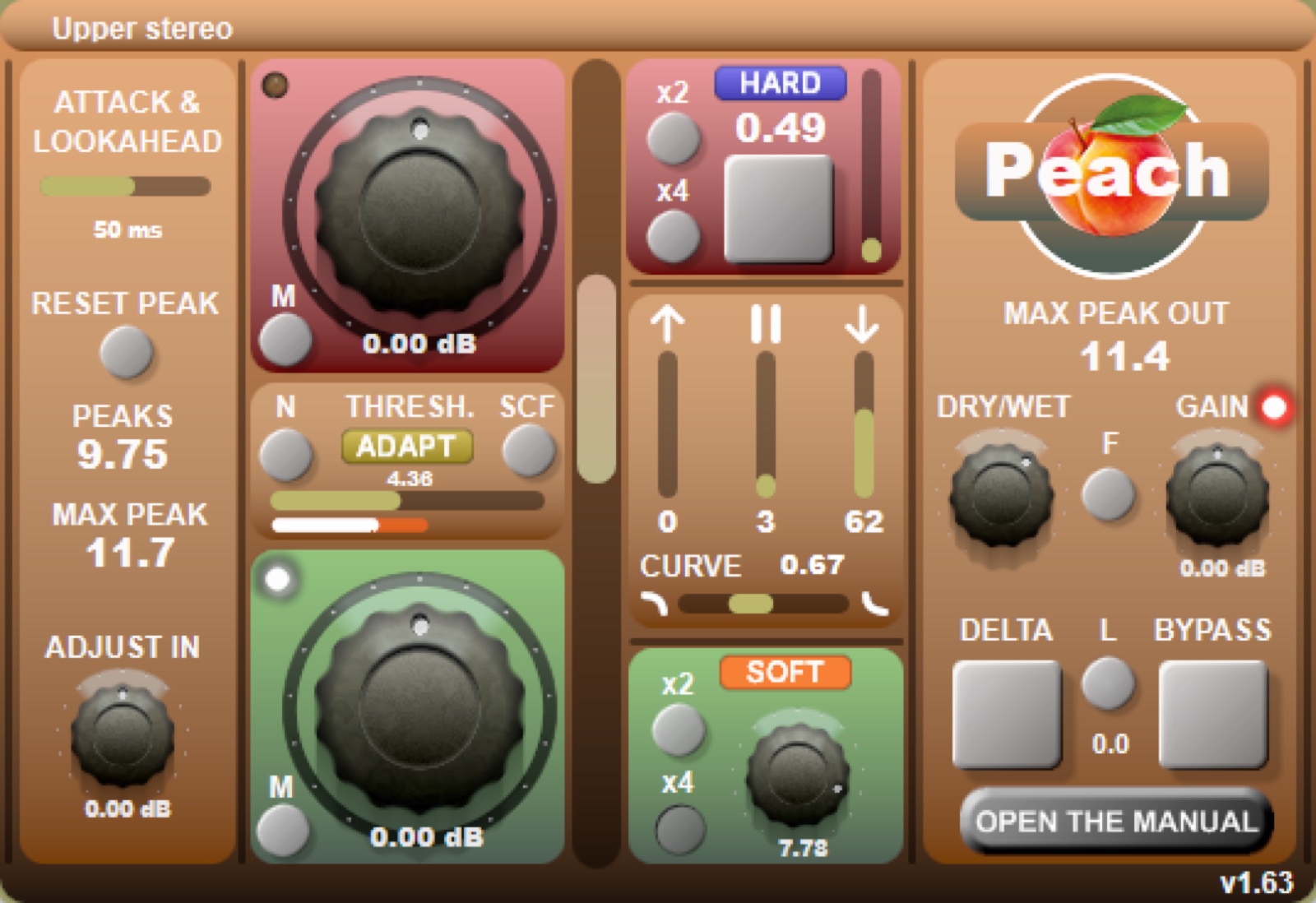
Task: Click the DELTA square button
Action: 1007,715
